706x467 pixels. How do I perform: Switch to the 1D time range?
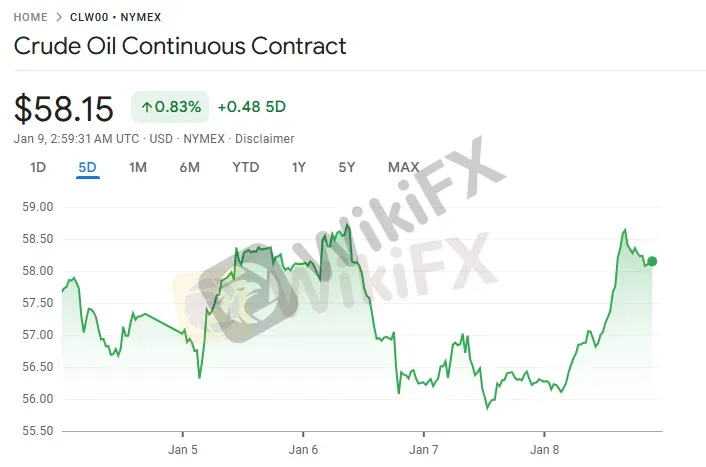[x=38, y=167]
